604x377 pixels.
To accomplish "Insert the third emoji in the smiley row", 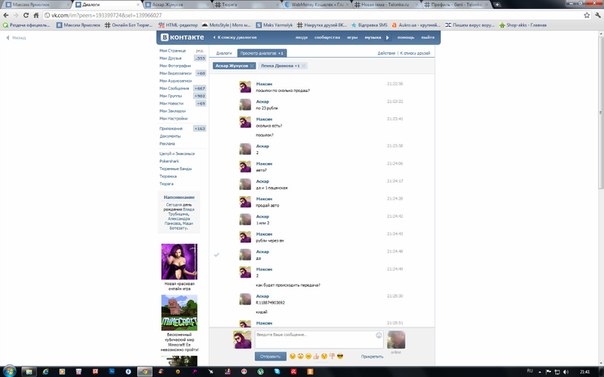I will 308,356.
